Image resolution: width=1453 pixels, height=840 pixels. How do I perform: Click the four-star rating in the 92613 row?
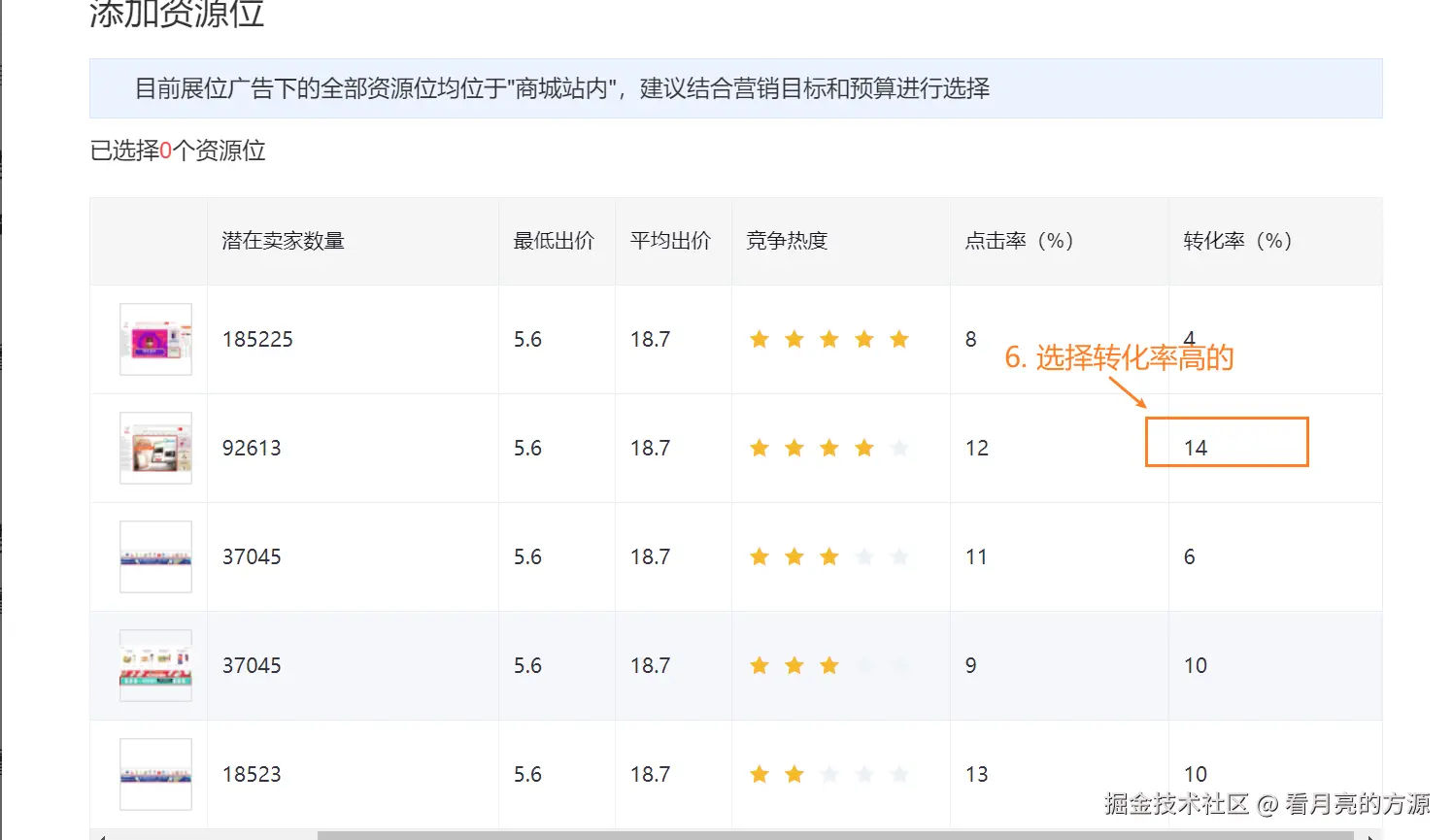coord(828,448)
